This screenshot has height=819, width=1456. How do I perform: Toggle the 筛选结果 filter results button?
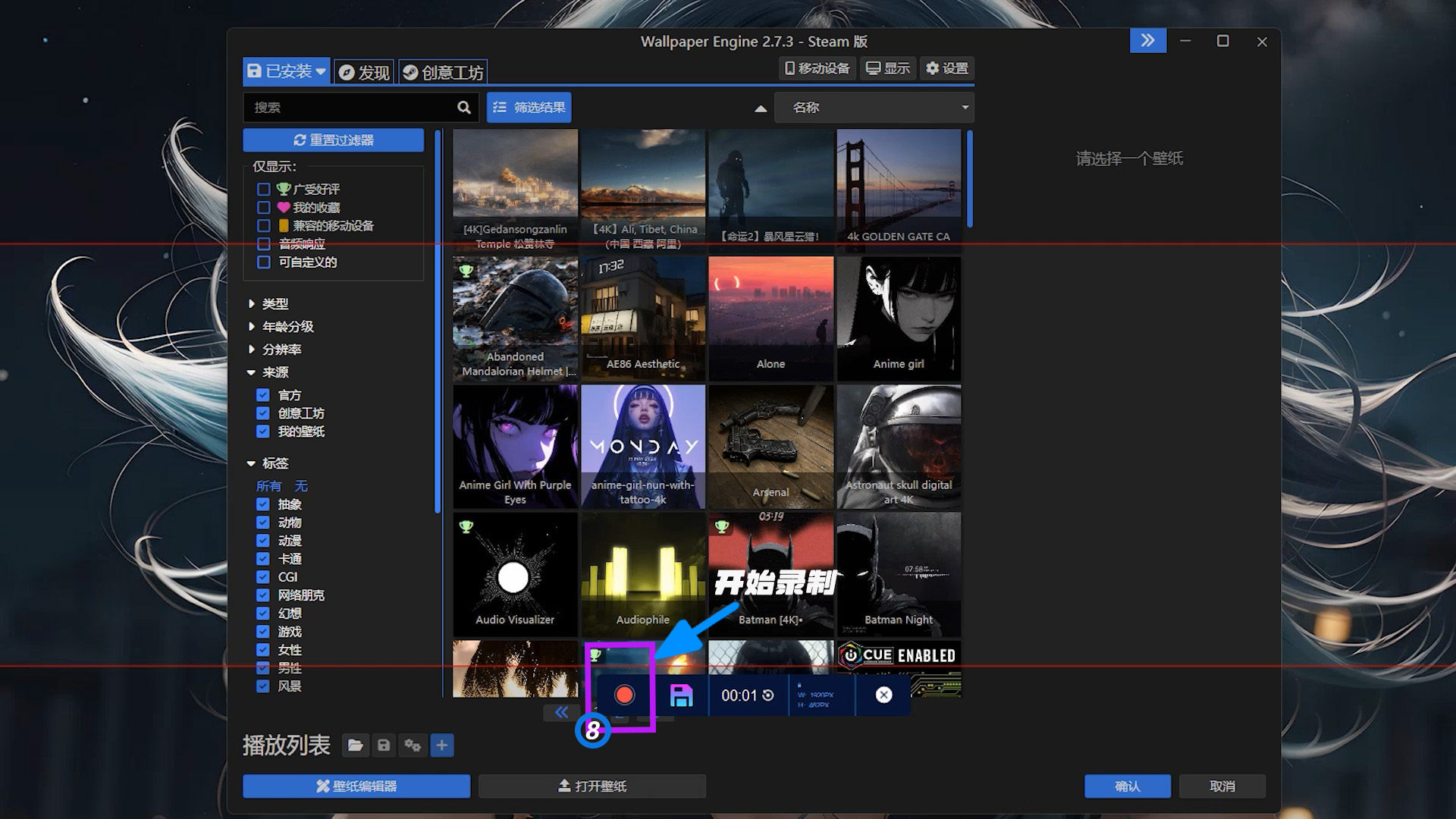click(529, 108)
